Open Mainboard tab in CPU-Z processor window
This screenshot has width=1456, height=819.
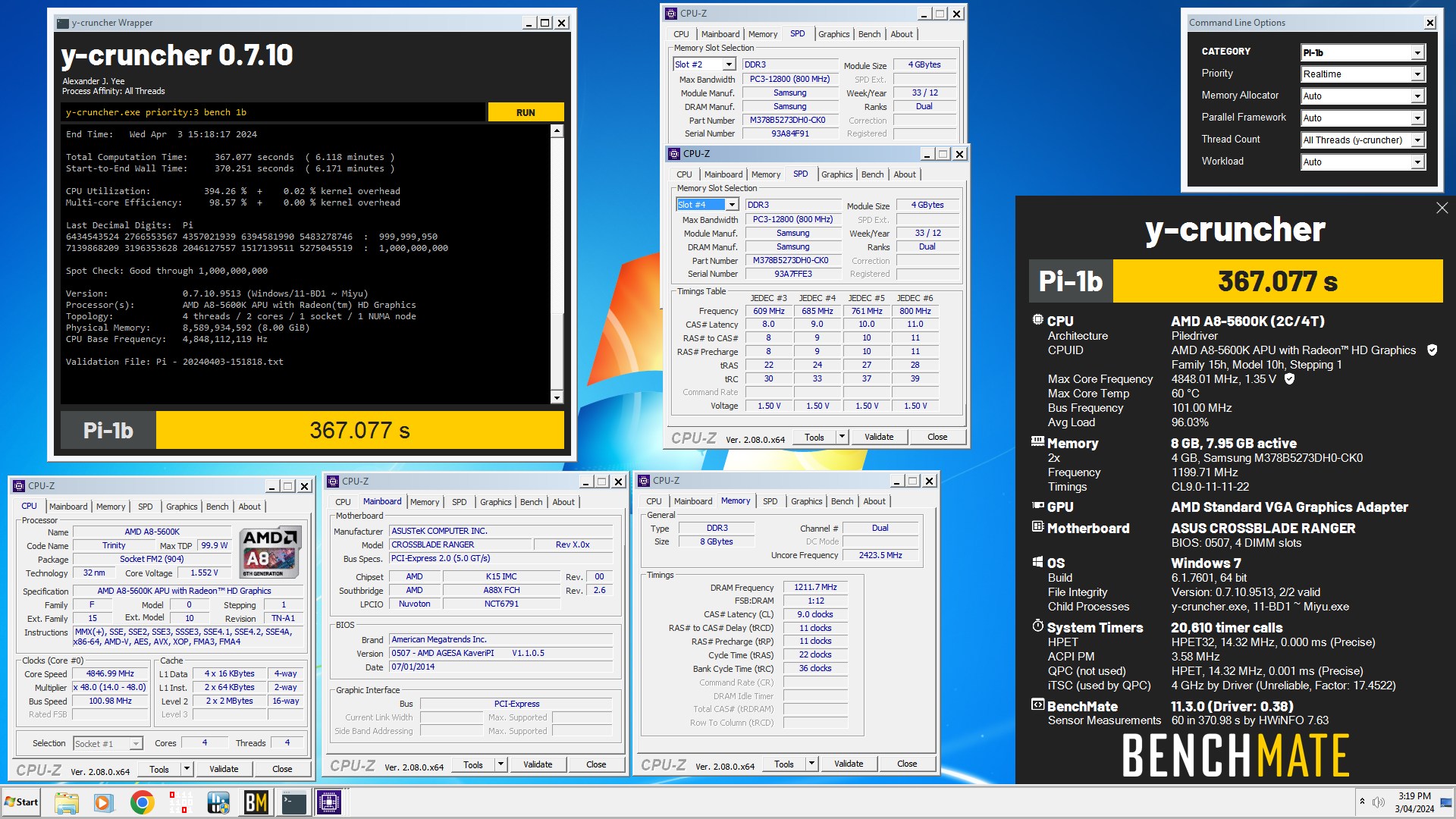(x=68, y=507)
